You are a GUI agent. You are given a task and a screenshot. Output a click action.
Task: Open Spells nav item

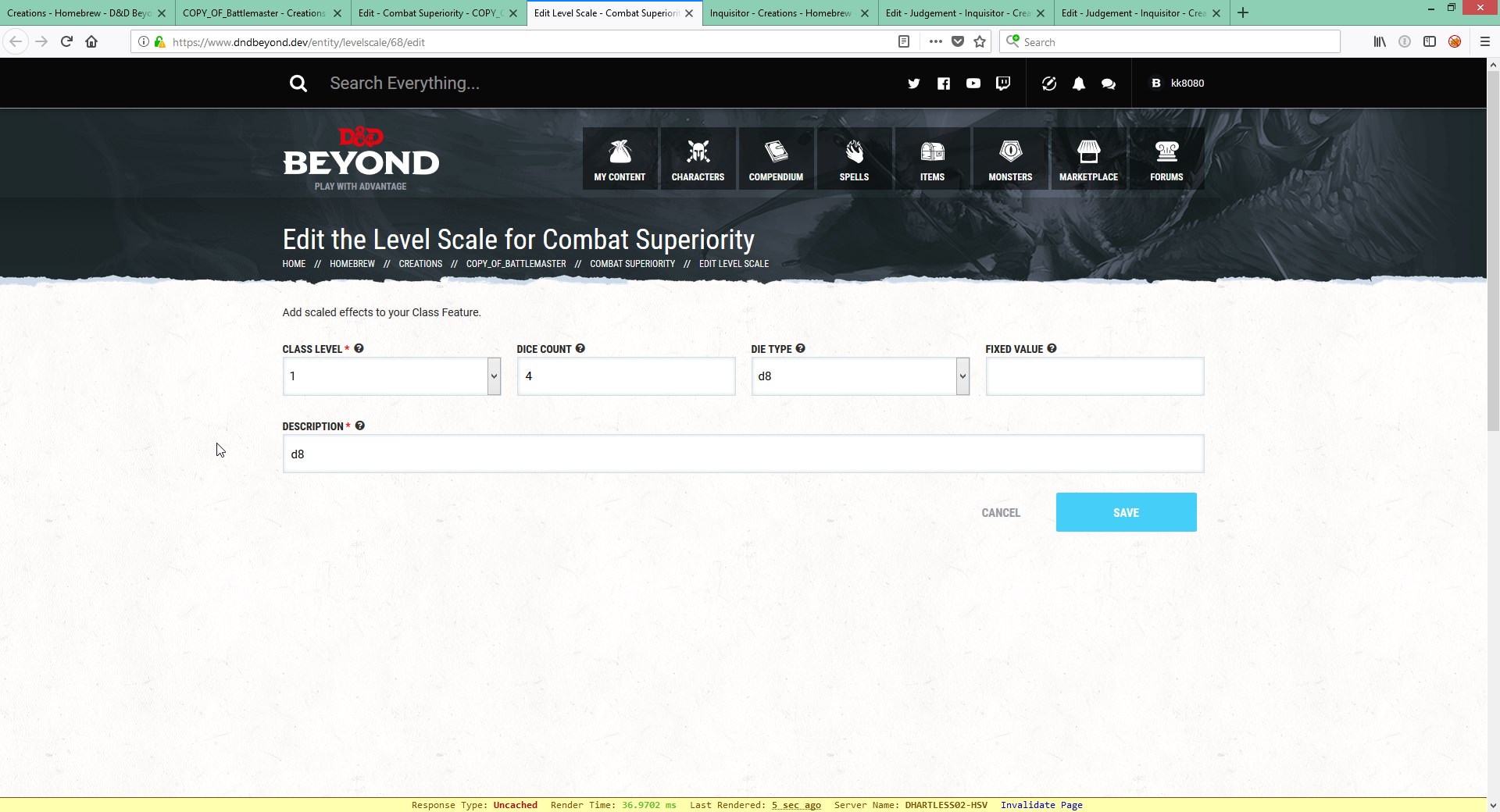point(854,158)
